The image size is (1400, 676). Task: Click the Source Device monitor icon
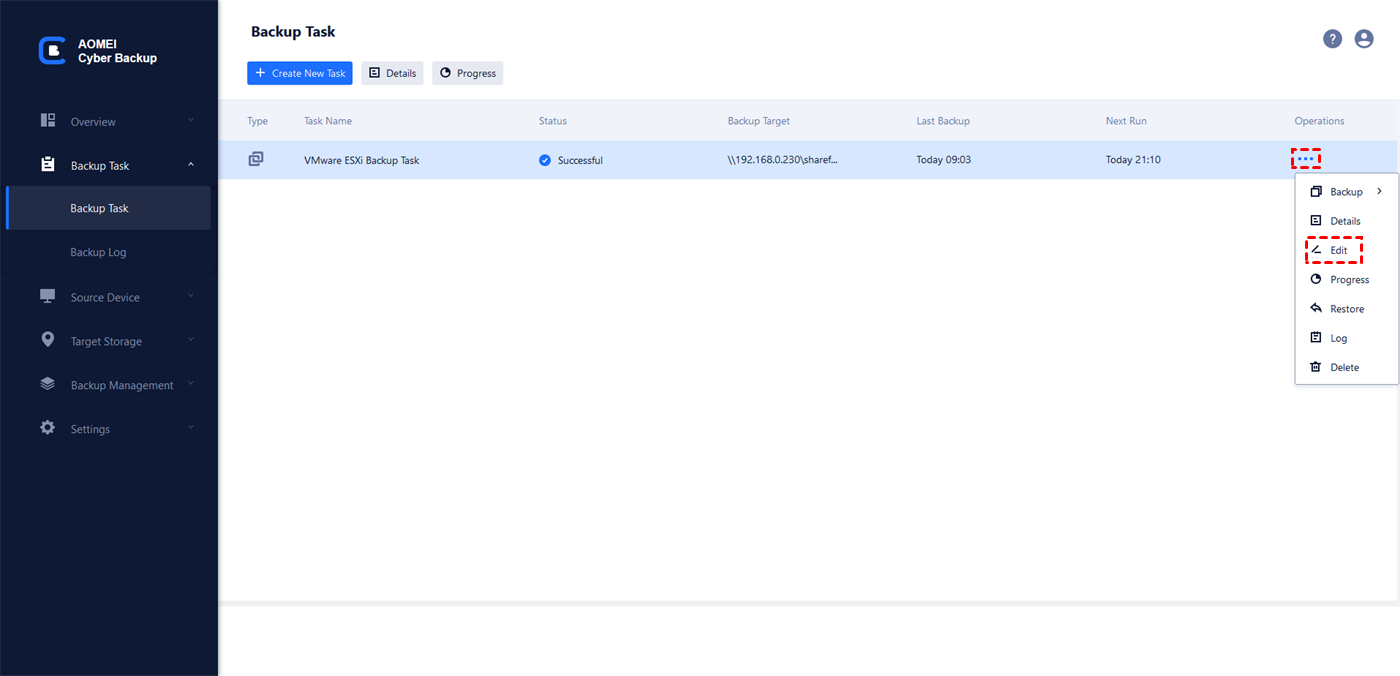click(48, 296)
